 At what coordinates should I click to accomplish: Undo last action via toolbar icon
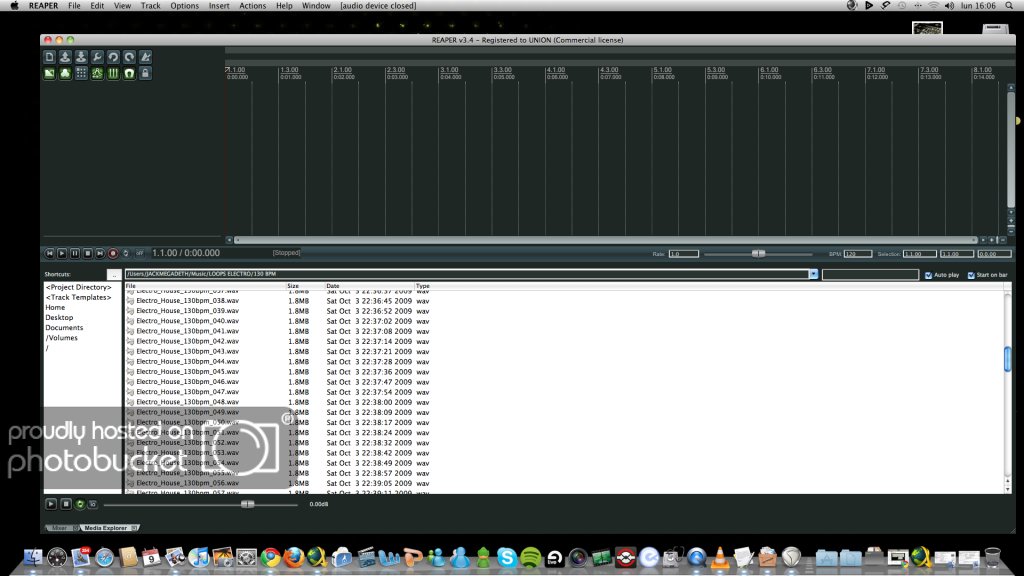pos(113,57)
